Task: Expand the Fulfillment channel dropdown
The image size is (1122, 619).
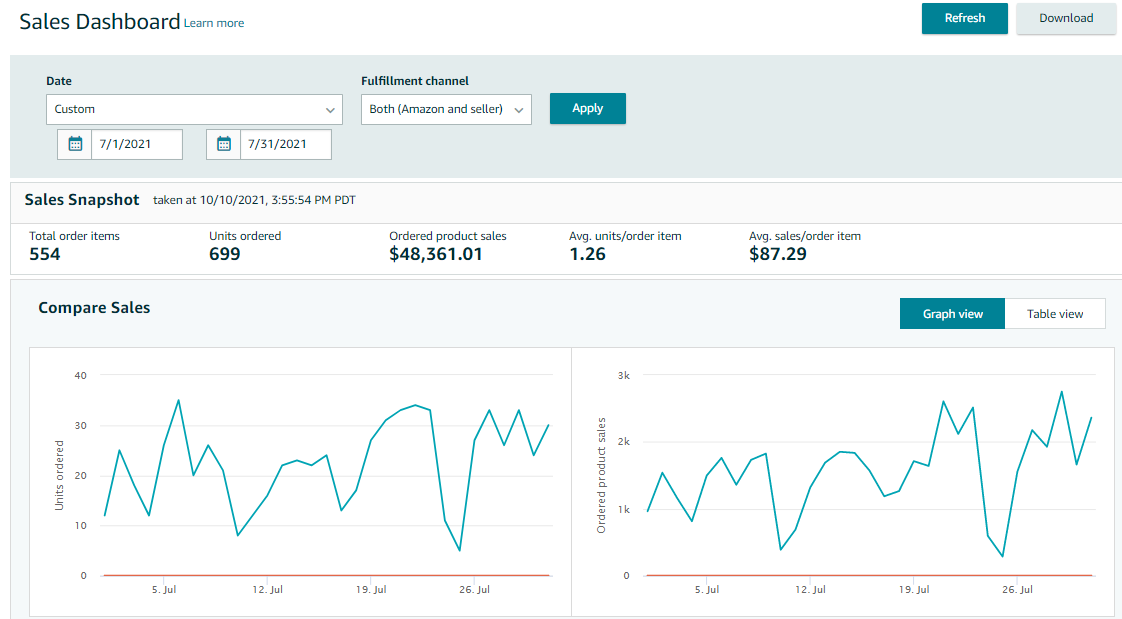Action: [x=446, y=109]
